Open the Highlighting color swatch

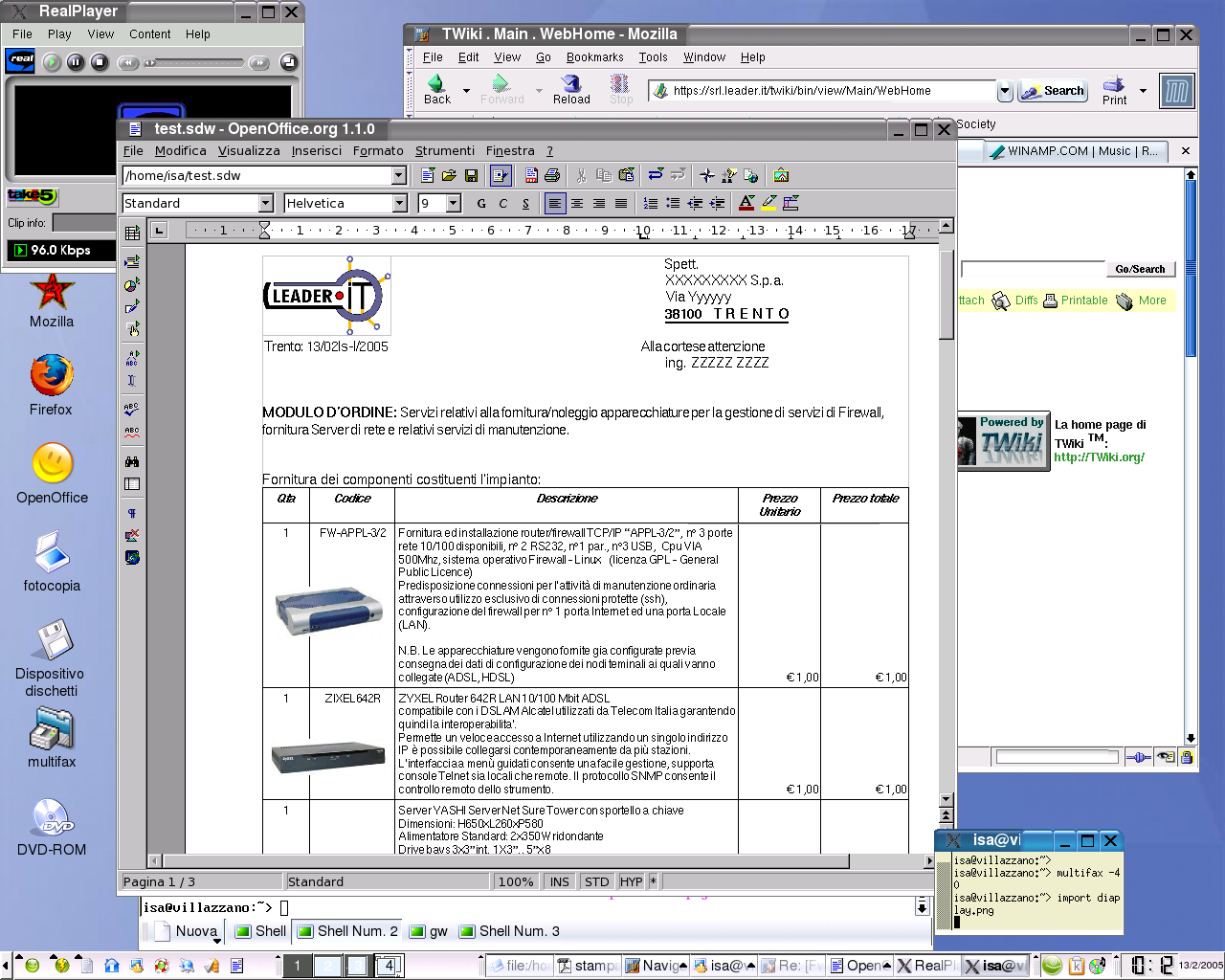768,203
